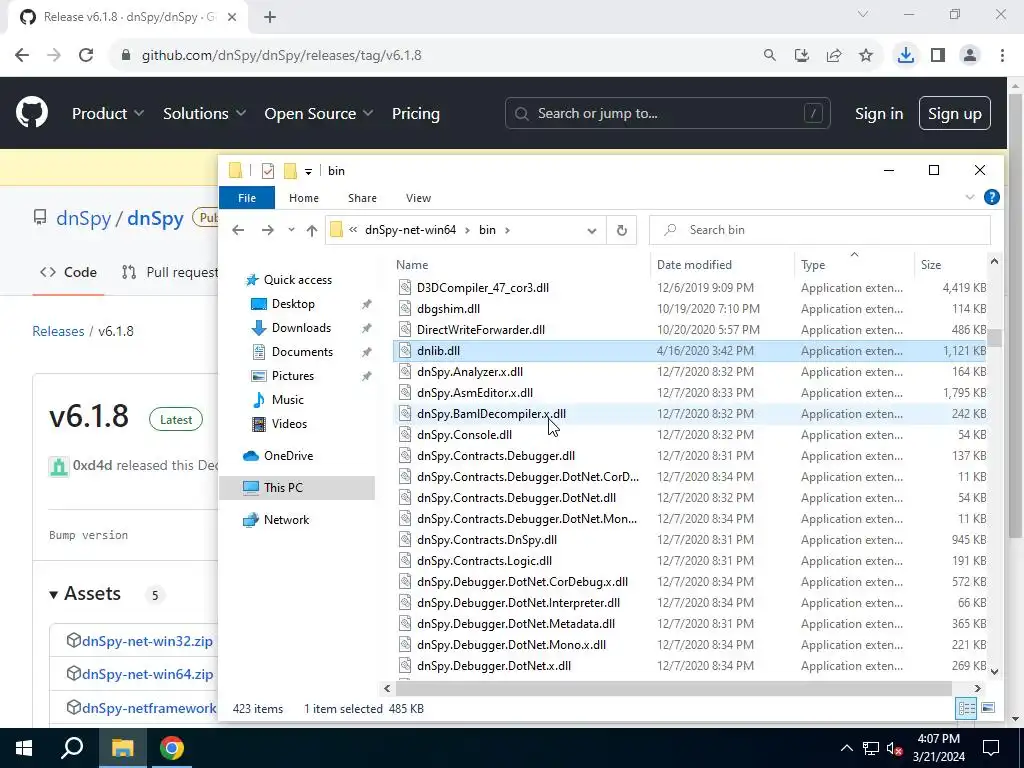Image resolution: width=1024 pixels, height=768 pixels.
Task: Switch to large icons view layout icon
Action: point(988,708)
